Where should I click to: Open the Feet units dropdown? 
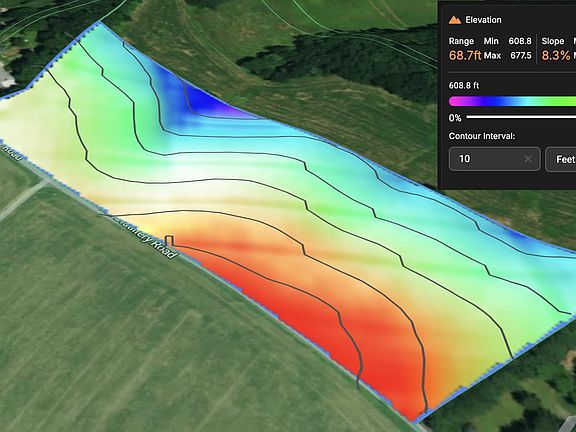[x=561, y=159]
